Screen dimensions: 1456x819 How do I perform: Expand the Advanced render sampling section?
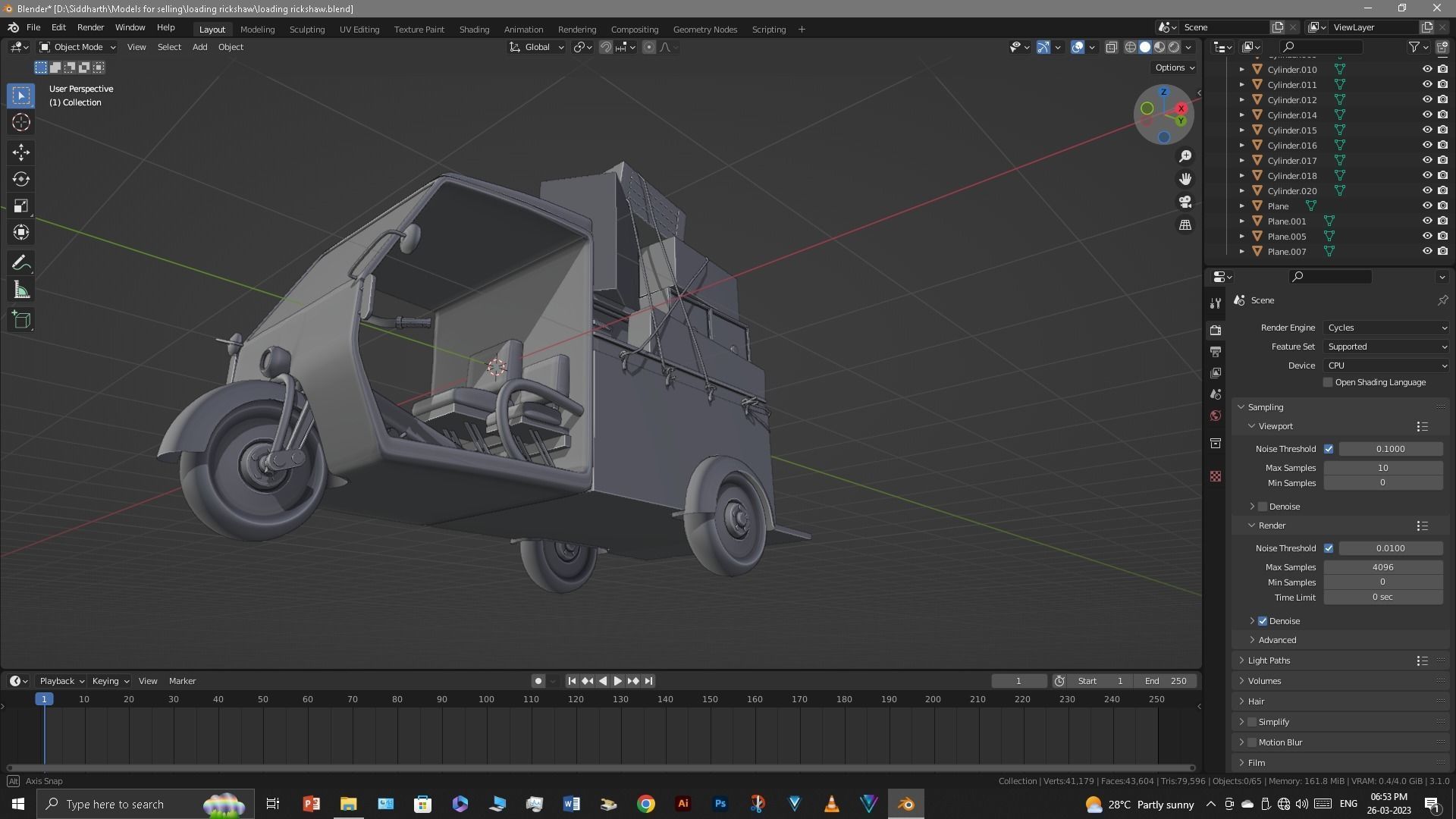pyautogui.click(x=1277, y=640)
